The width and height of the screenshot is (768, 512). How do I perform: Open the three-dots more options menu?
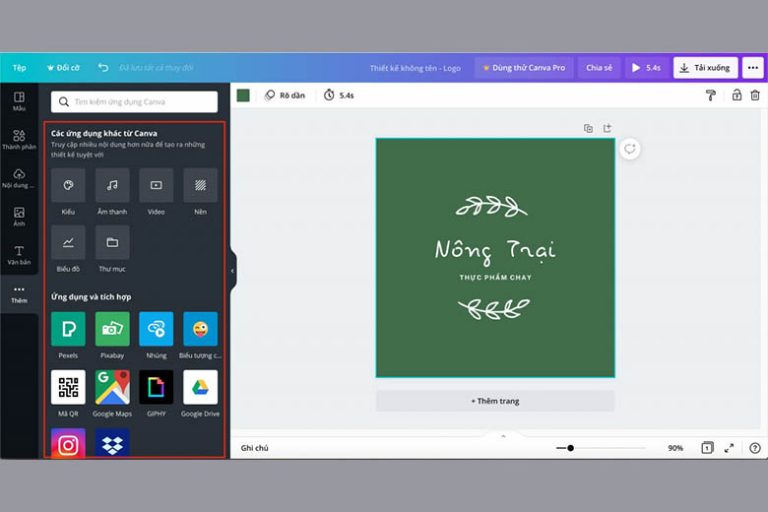pos(752,68)
